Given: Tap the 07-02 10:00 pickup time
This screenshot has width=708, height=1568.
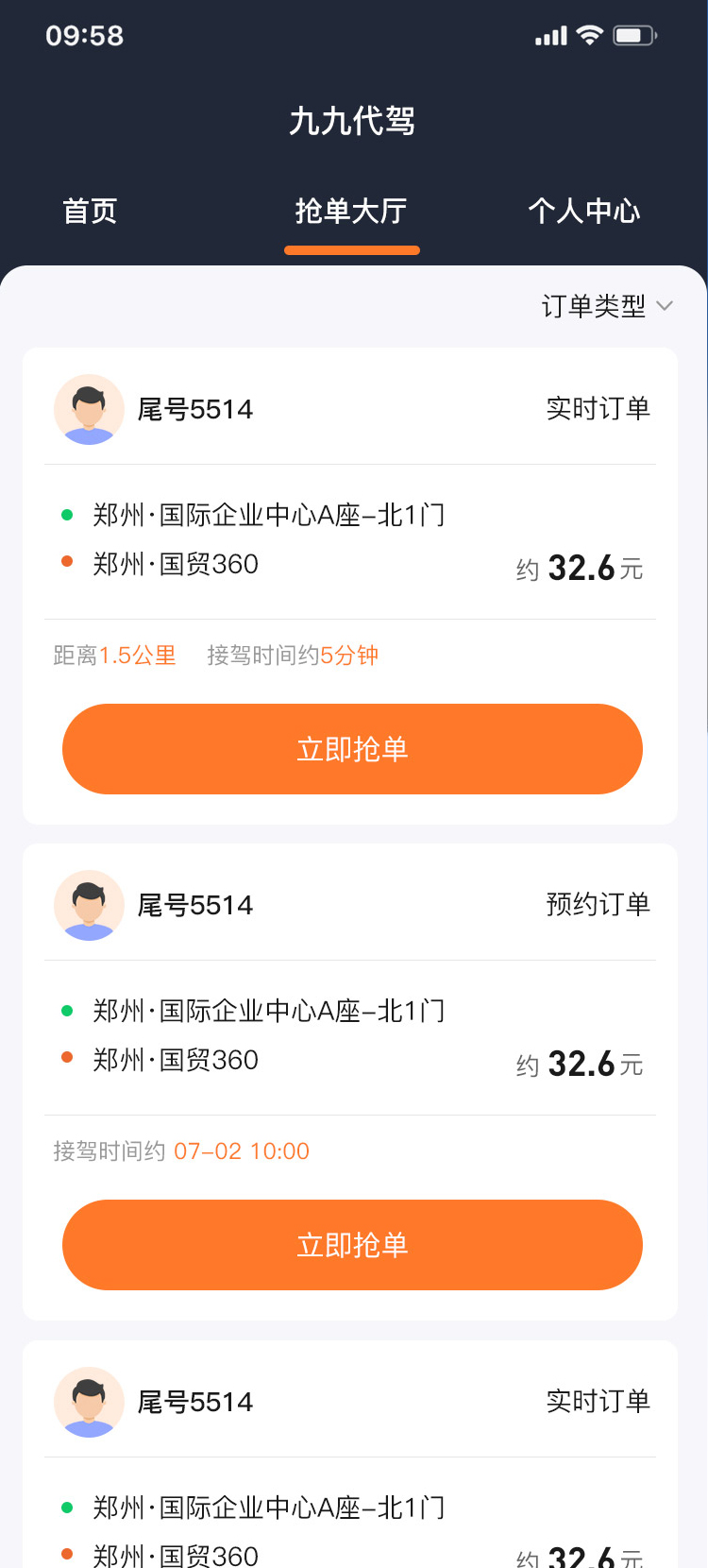Looking at the screenshot, I should (x=242, y=1150).
